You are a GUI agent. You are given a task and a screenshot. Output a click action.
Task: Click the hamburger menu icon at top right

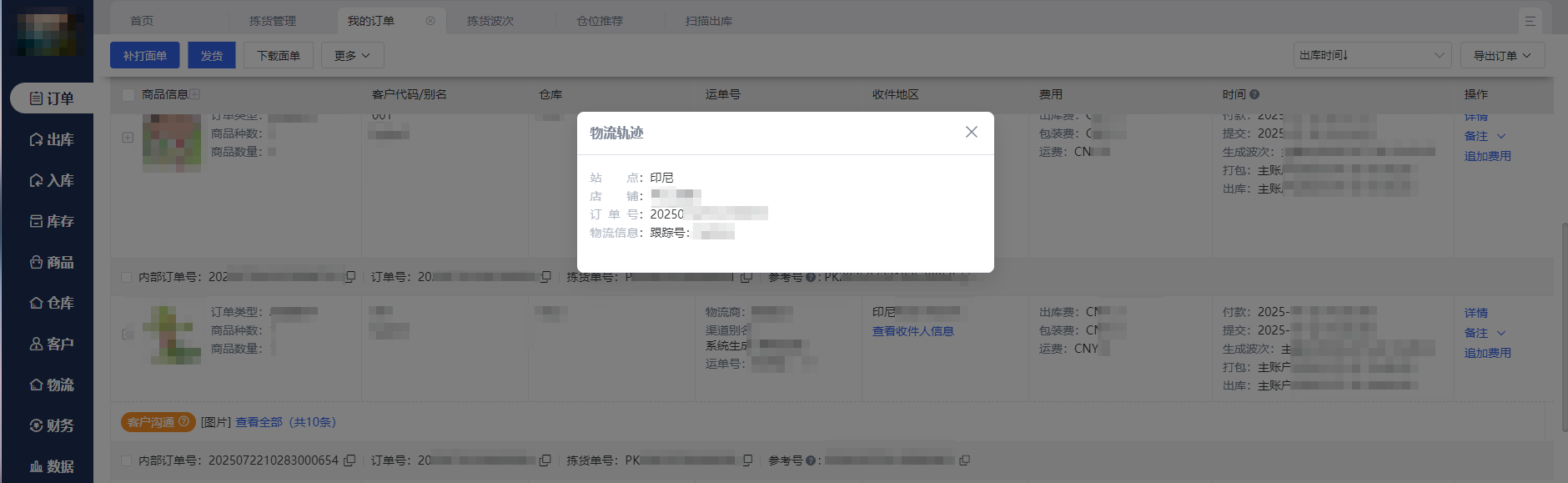pos(1530,21)
